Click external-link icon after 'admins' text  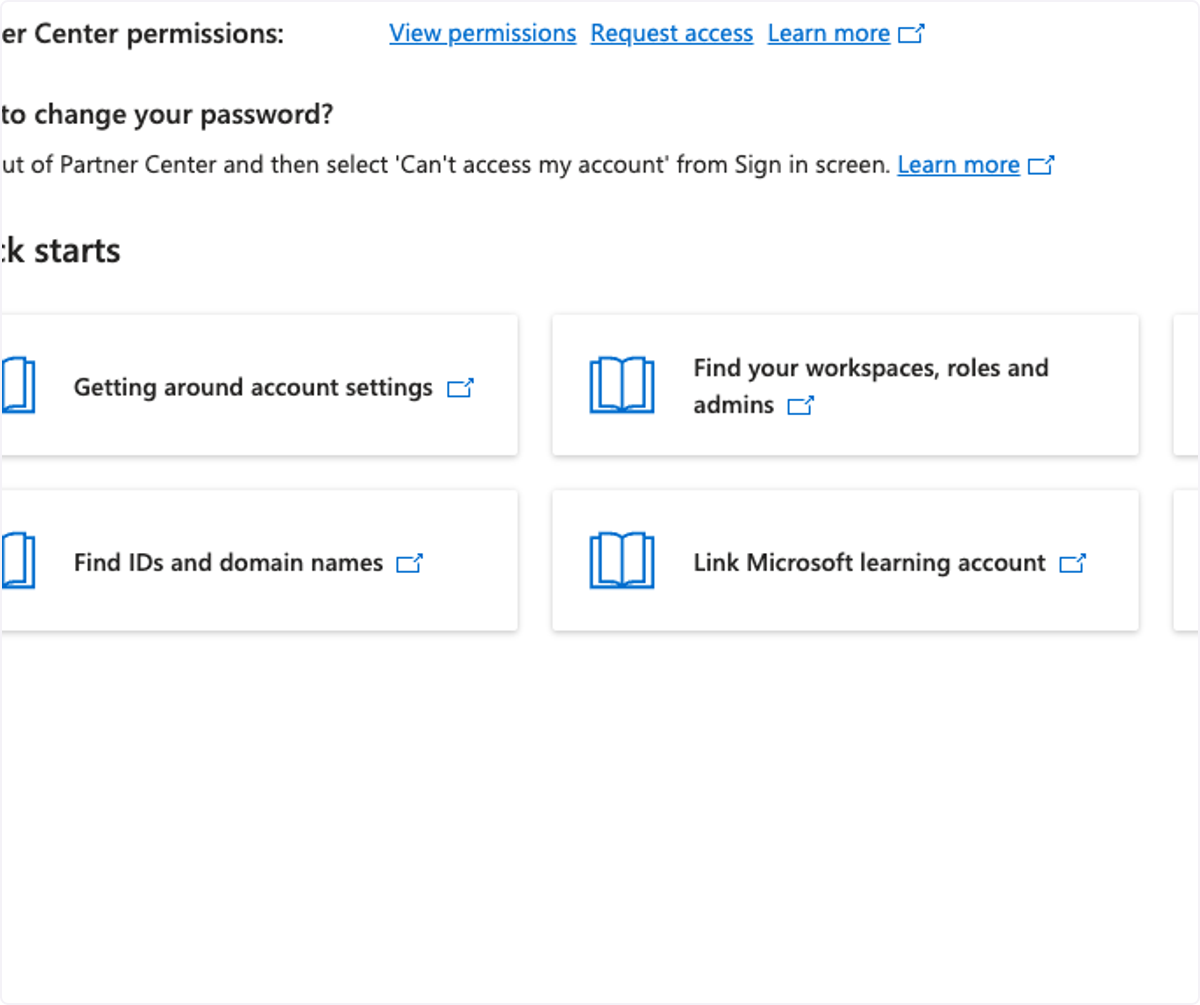[801, 406]
